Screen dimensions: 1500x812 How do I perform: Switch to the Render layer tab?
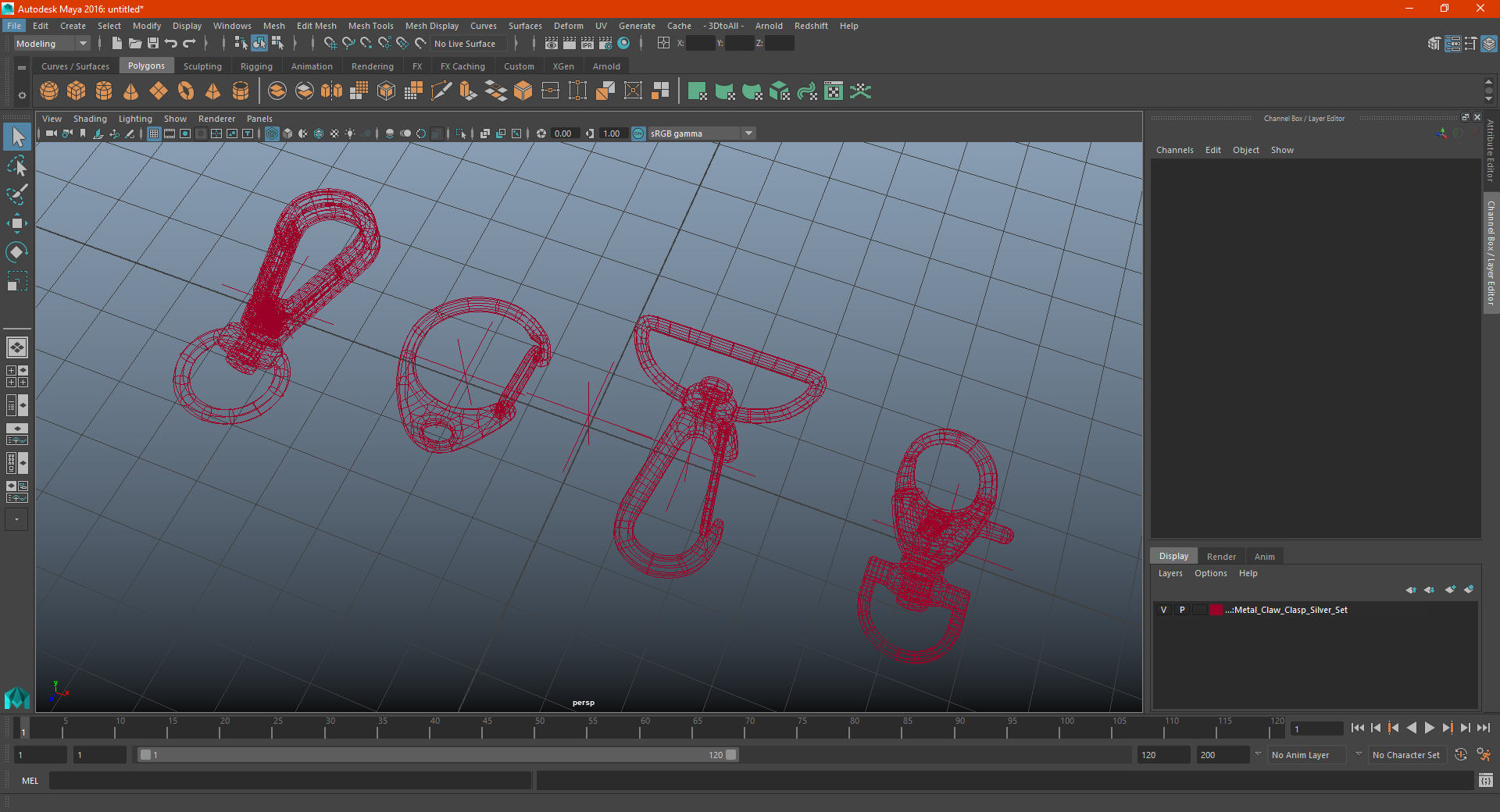pyautogui.click(x=1221, y=557)
